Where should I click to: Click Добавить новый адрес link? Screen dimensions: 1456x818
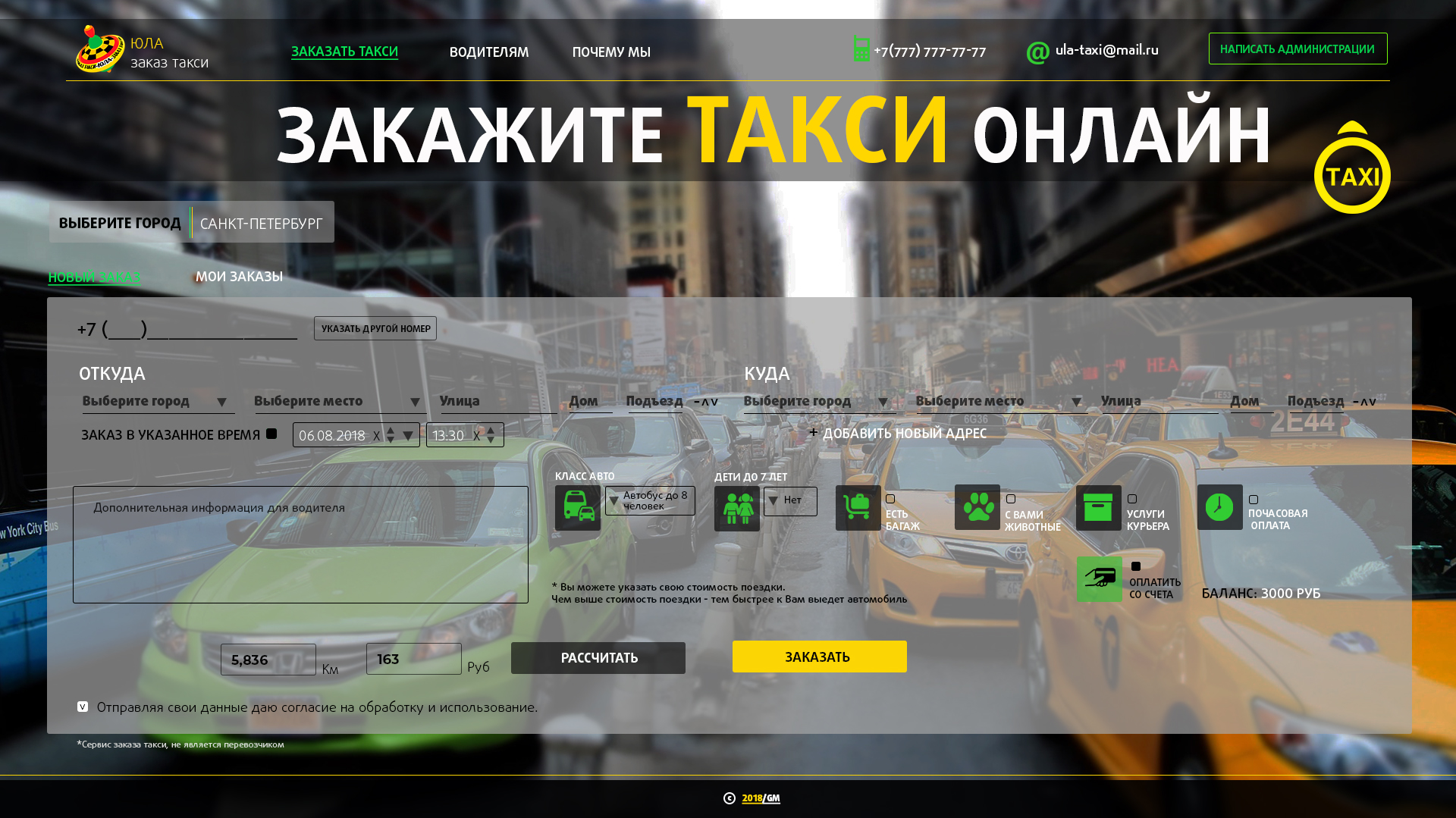coord(905,433)
